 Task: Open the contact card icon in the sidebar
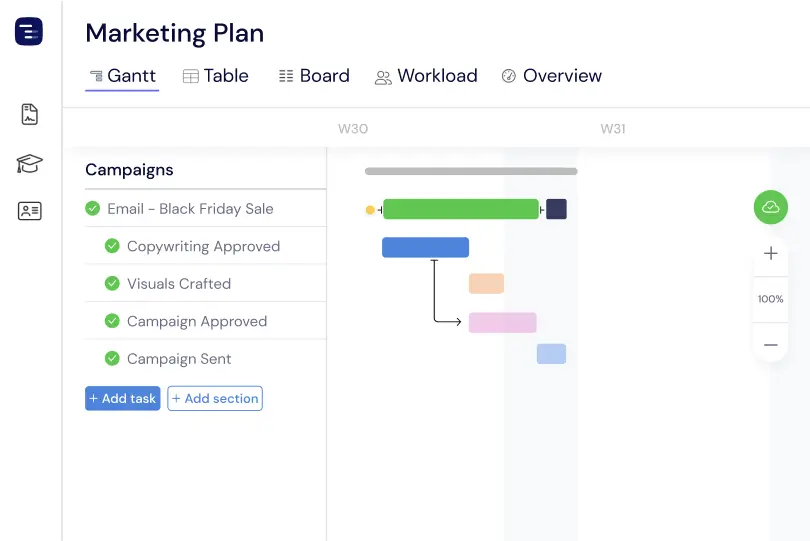[x=29, y=211]
